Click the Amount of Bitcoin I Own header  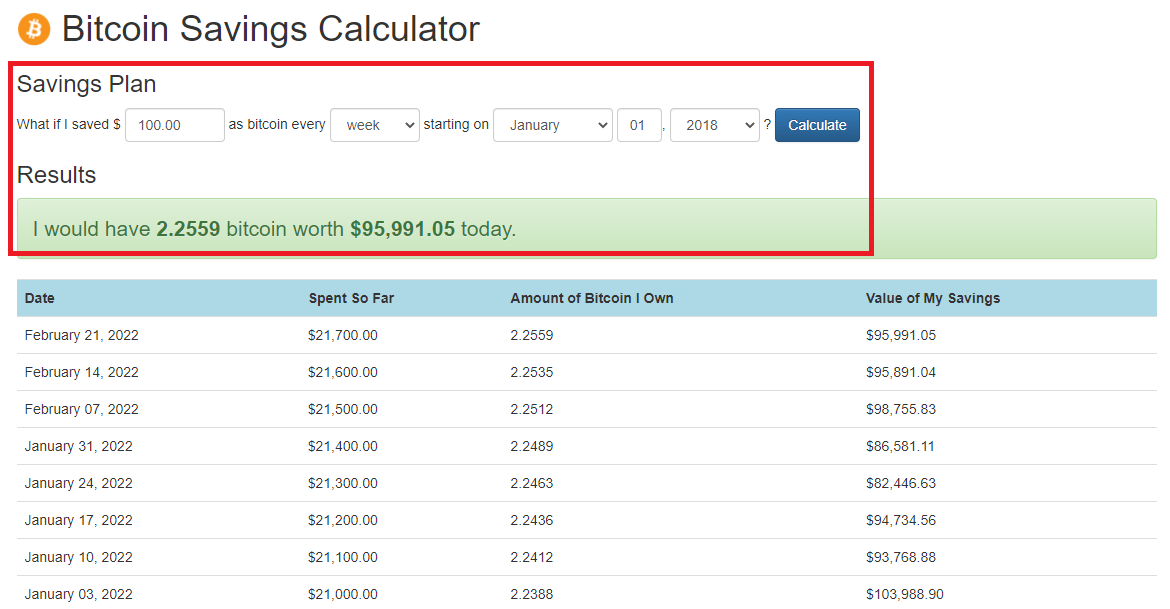pos(592,298)
